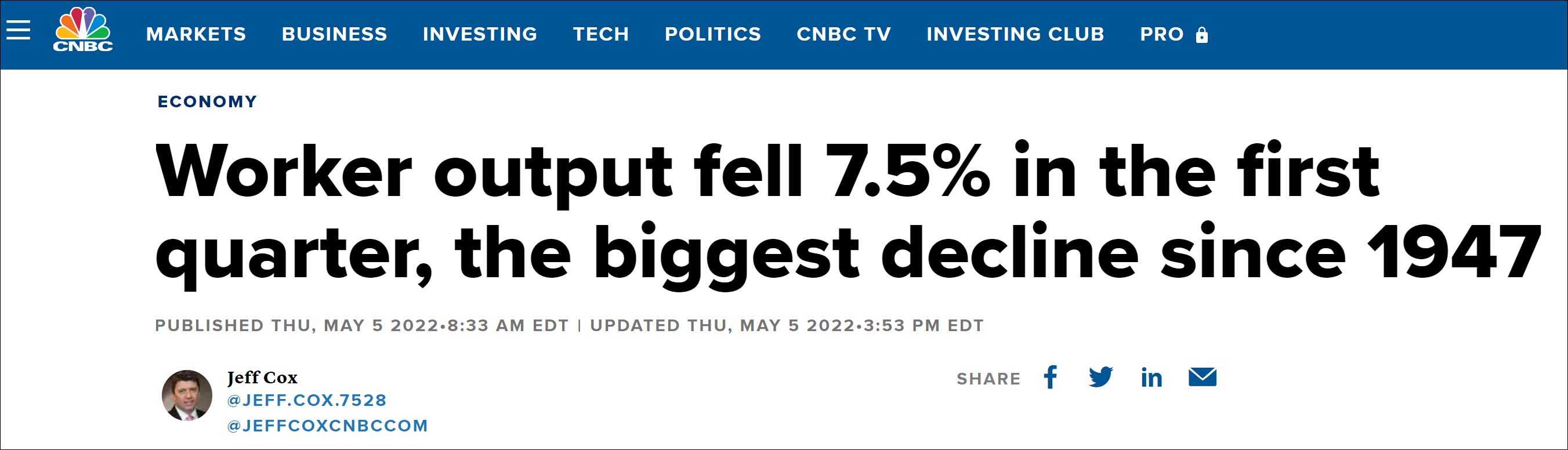Navigate to the Tech section
The height and width of the screenshot is (450, 1568).
point(601,34)
